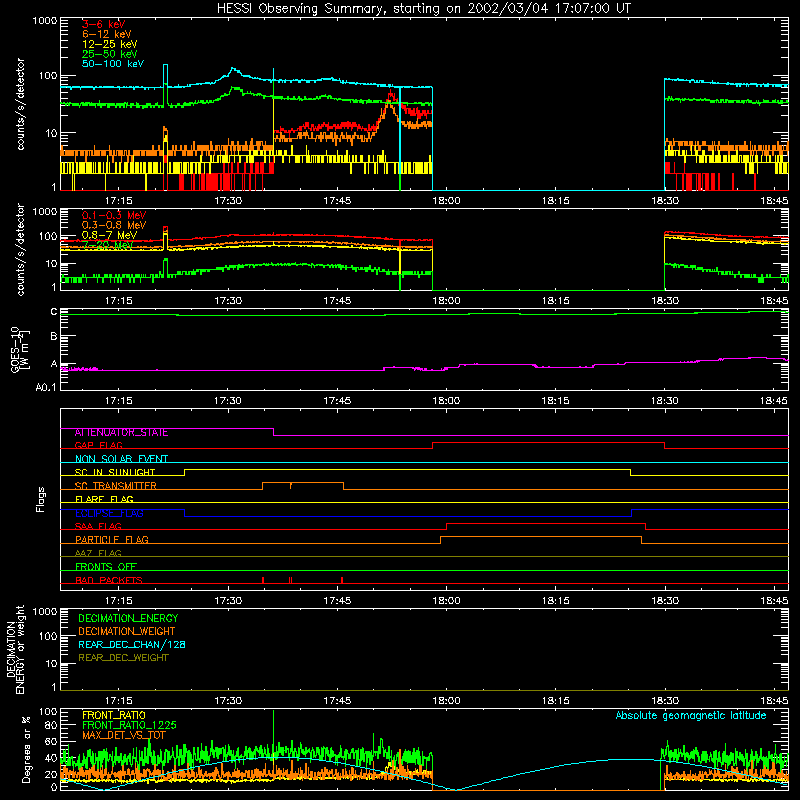Click the AAZ_FLAG label
Screen dimensions: 800x800
point(98,553)
